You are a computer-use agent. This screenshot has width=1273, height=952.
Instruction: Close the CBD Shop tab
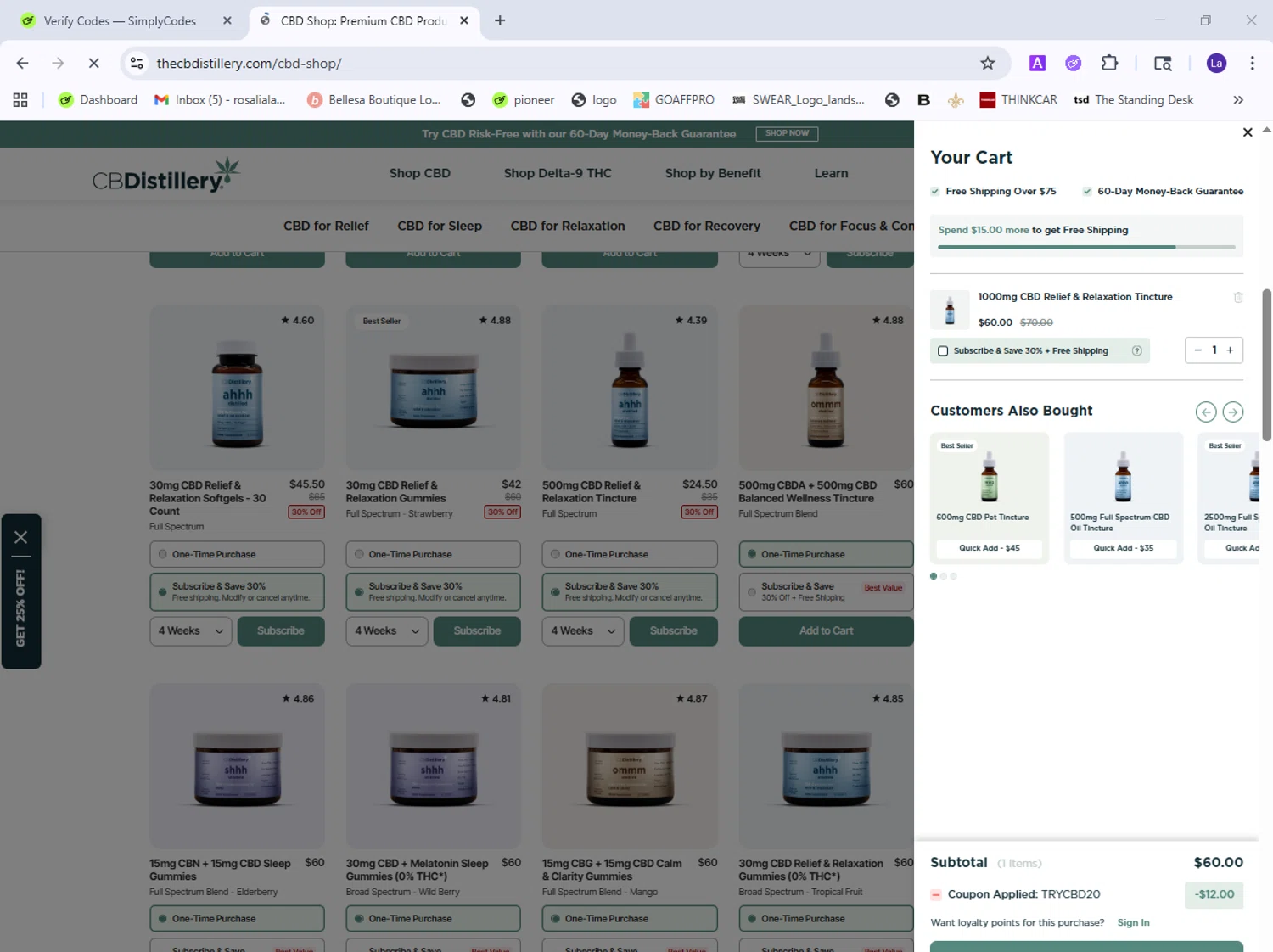click(464, 21)
